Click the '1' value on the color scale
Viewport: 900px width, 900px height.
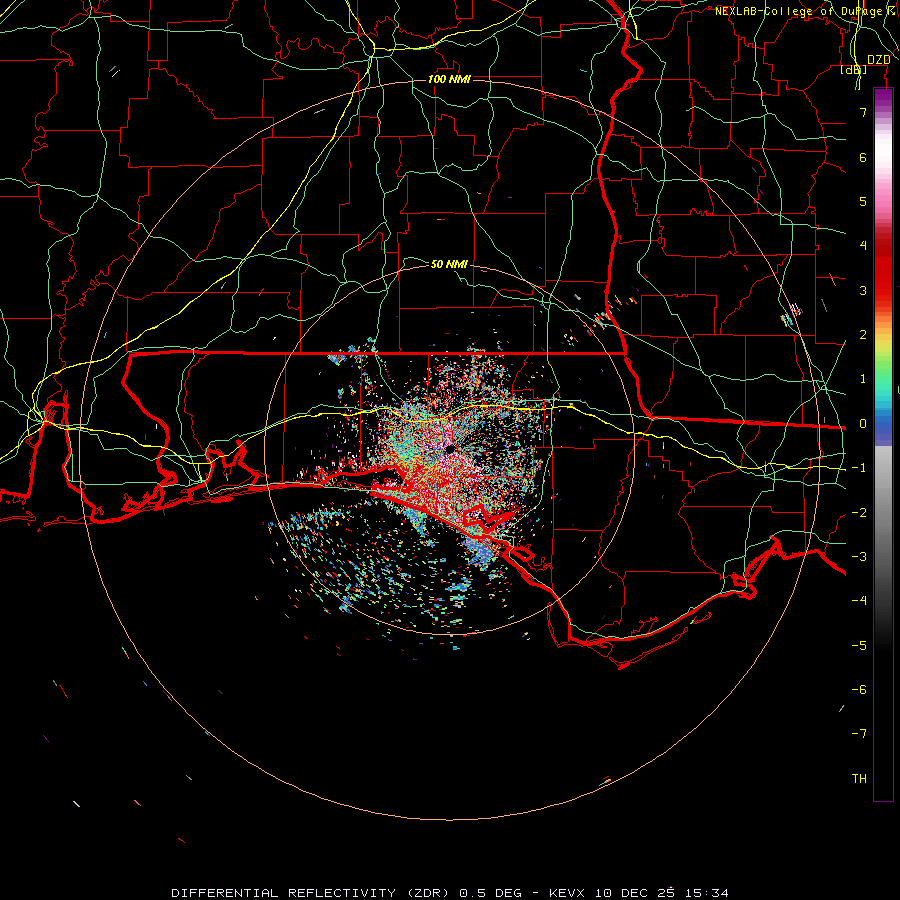coord(863,379)
